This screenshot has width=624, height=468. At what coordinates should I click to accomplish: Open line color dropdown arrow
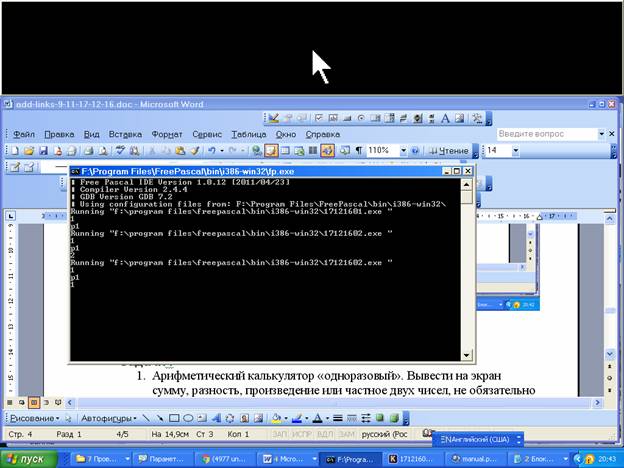[x=306, y=418]
